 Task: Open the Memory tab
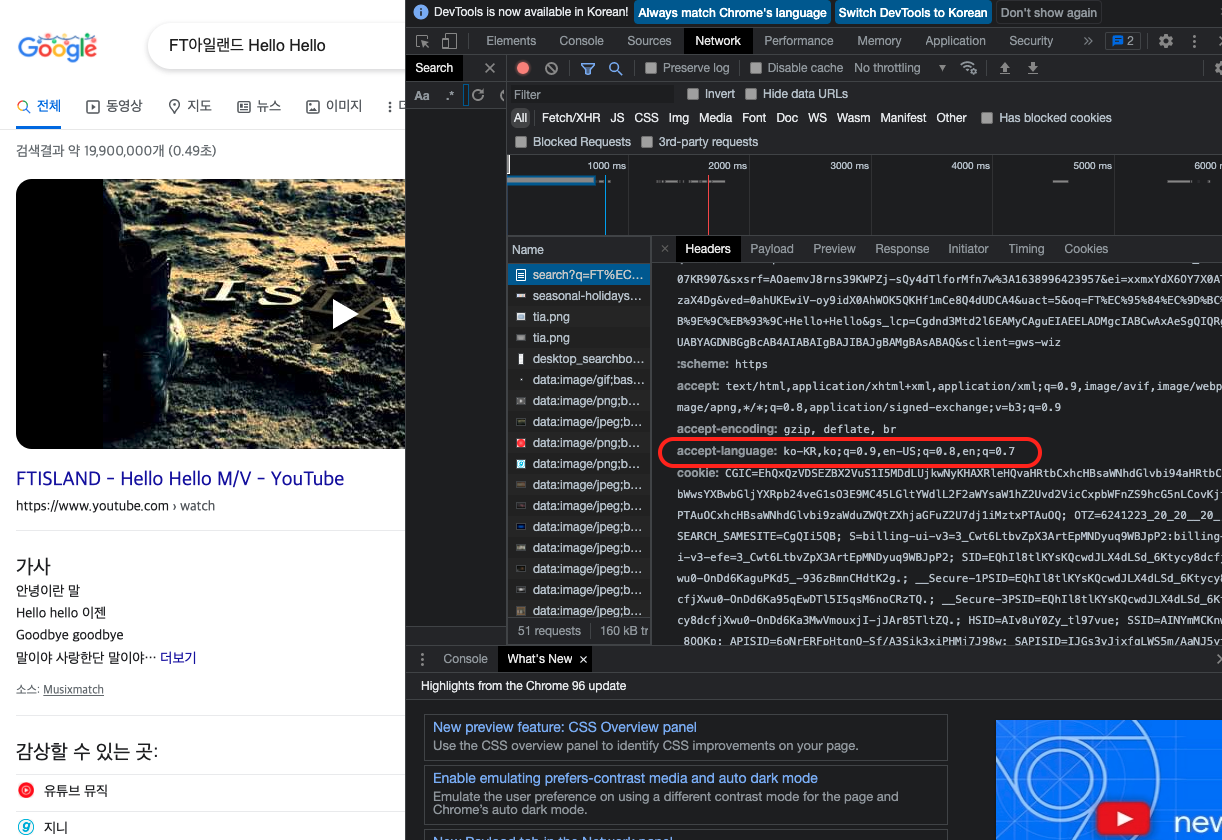pyautogui.click(x=879, y=41)
